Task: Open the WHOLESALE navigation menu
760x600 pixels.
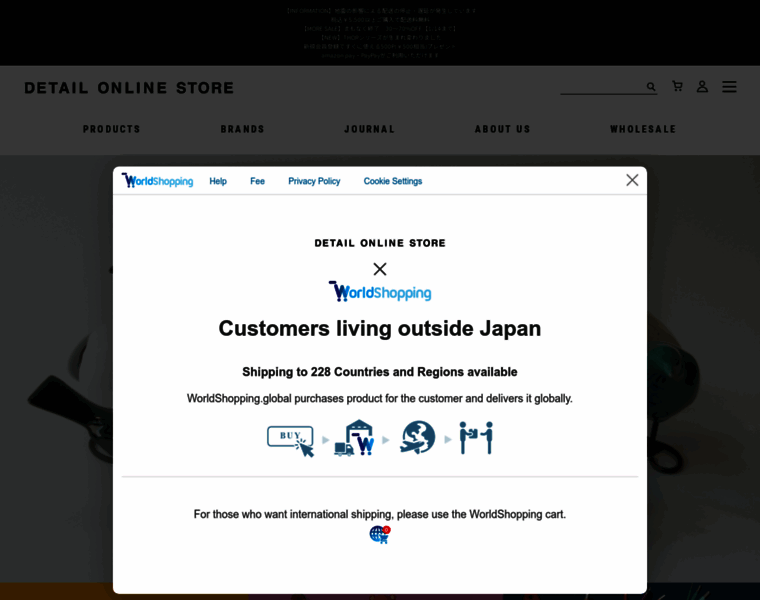Action: click(643, 129)
